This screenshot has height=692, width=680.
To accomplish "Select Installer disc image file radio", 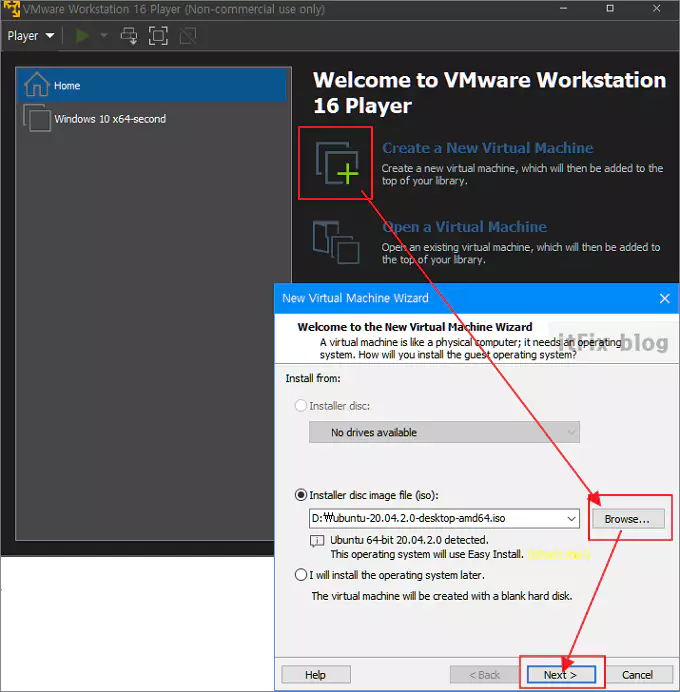I will click(x=301, y=495).
